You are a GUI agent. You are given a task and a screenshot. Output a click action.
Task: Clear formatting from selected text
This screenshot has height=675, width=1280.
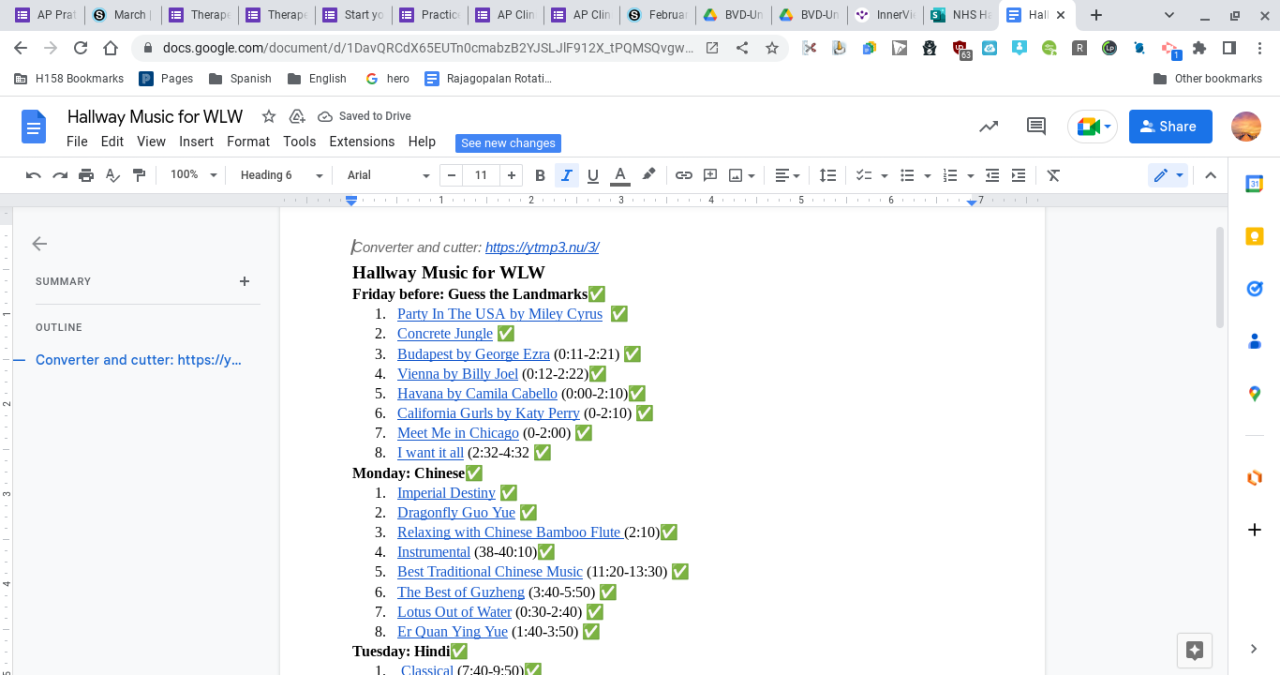(x=1053, y=175)
